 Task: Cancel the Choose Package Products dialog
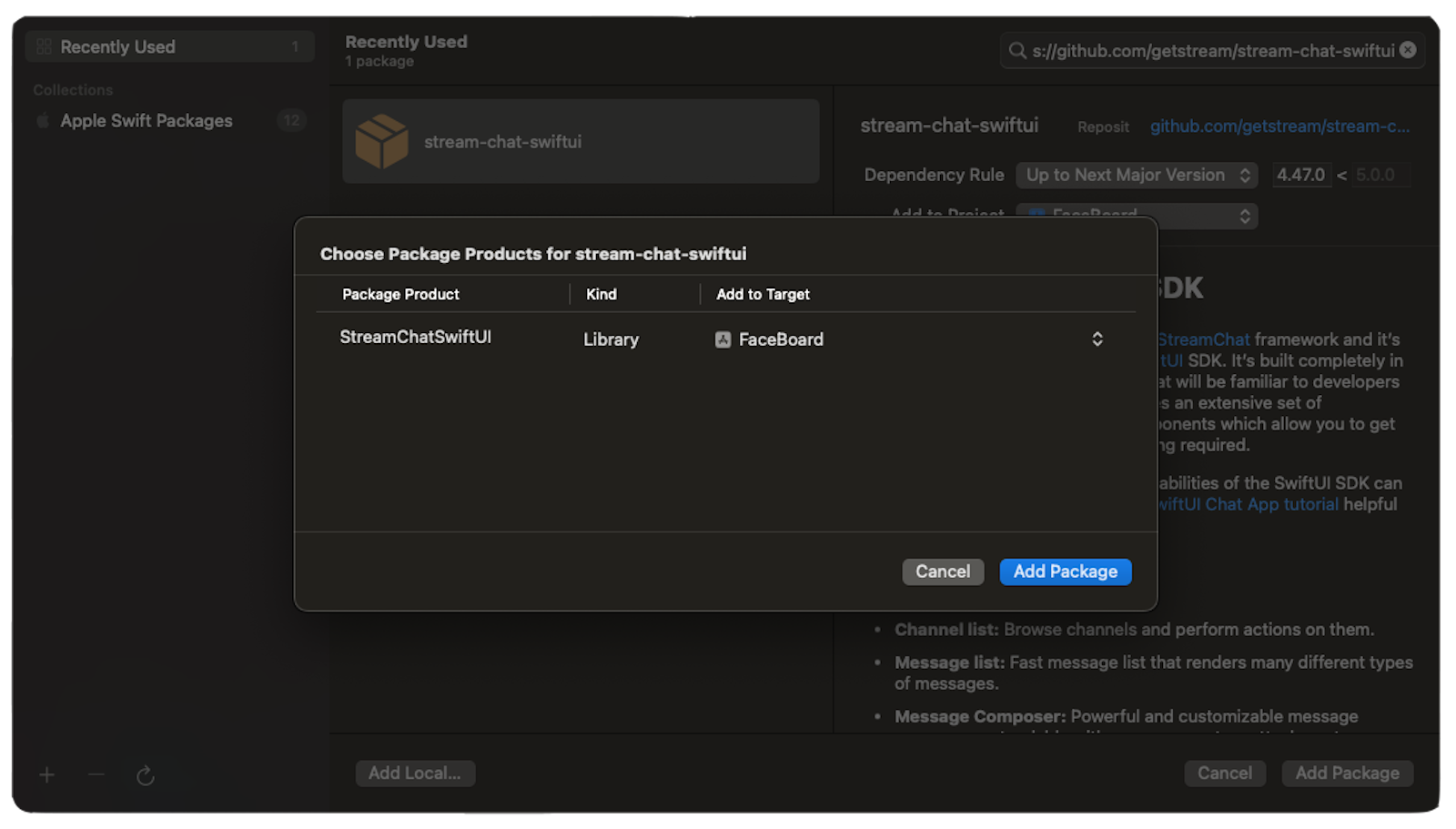942,571
